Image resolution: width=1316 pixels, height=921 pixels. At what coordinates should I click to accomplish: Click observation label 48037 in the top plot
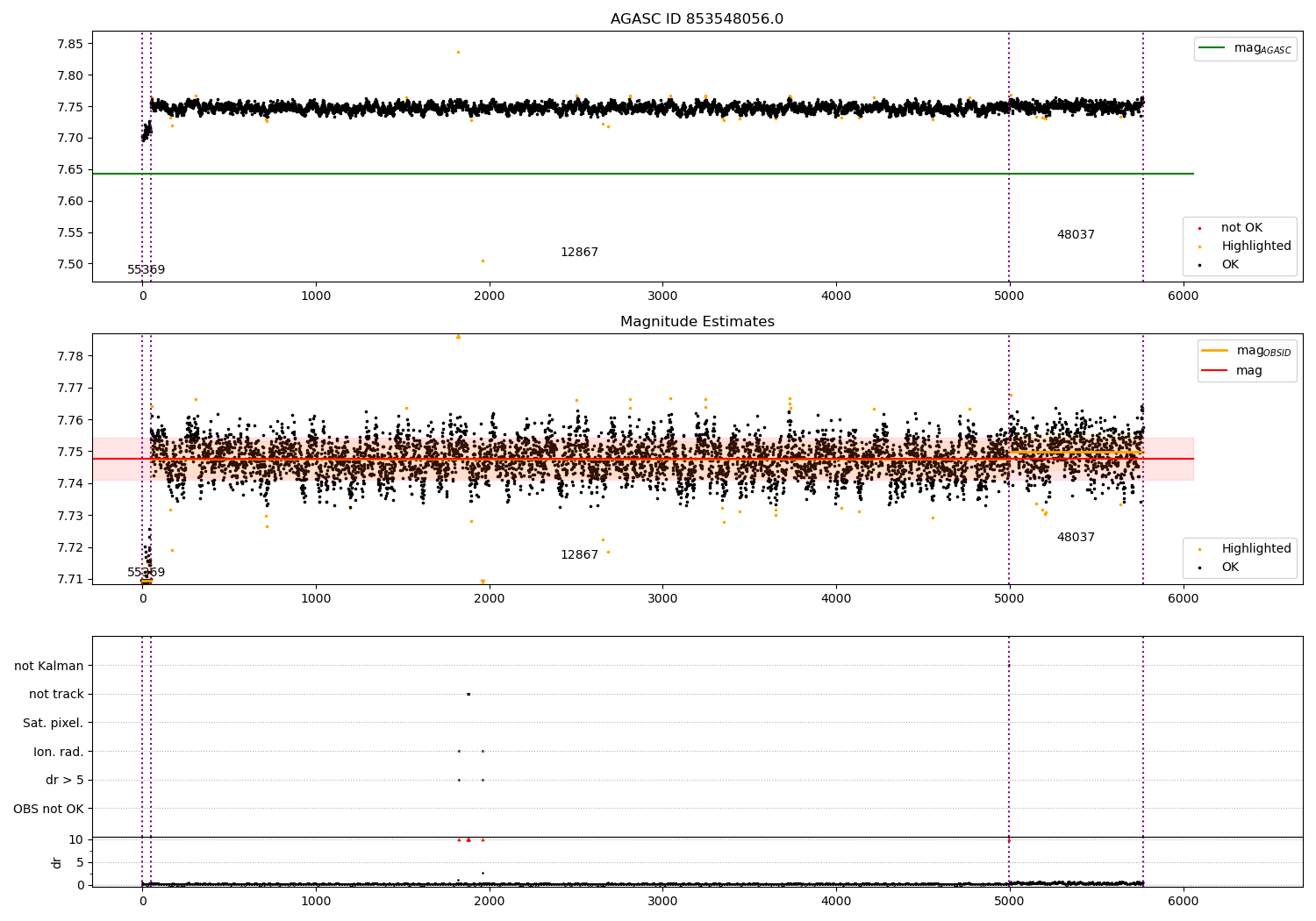[1076, 235]
